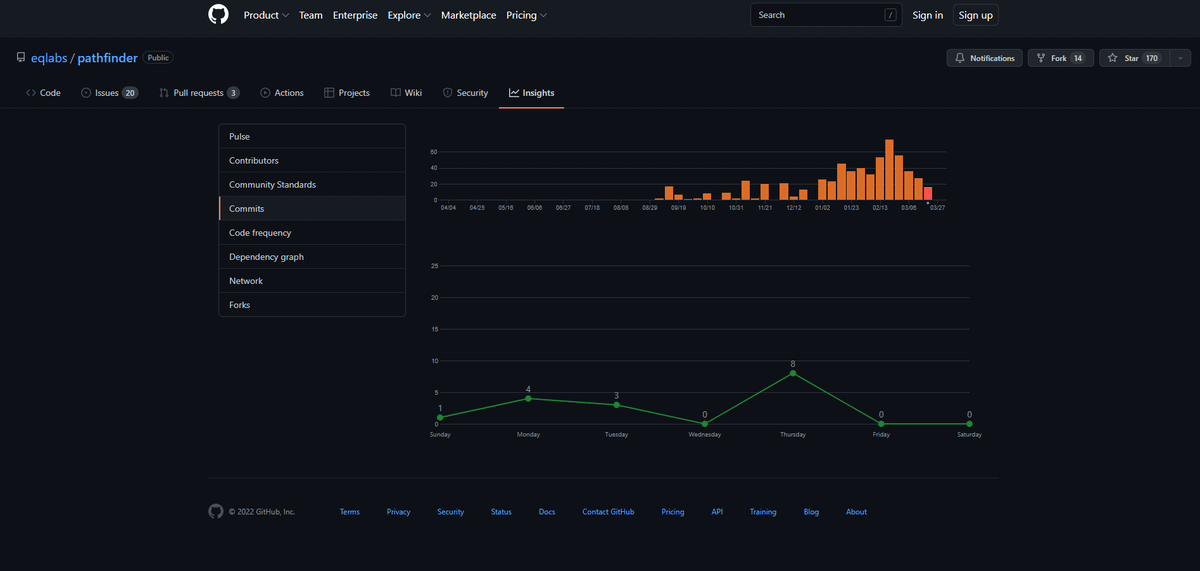Open Code frequency in the sidebar
This screenshot has height=571, width=1200.
pyautogui.click(x=260, y=233)
